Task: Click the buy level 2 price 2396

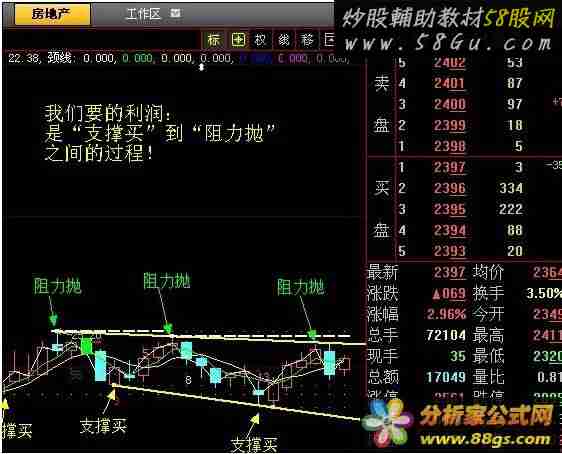Action: pyautogui.click(x=449, y=188)
